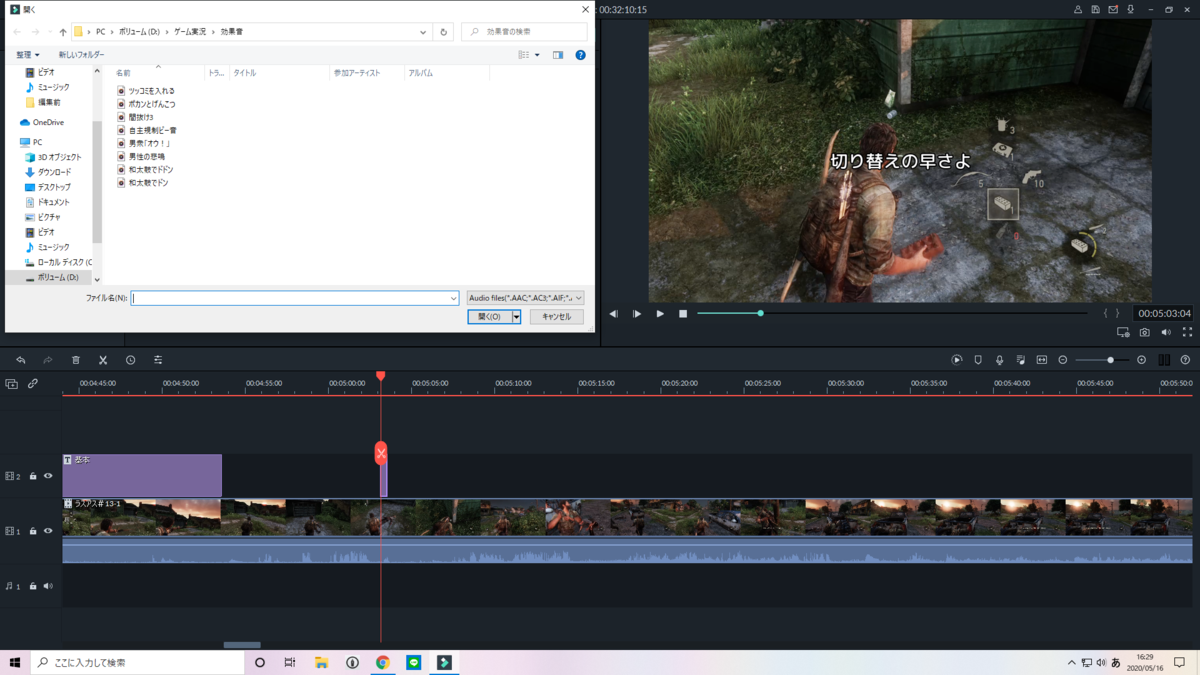The image size is (1200, 675).
Task: Open help in the file dialog
Action: point(580,55)
